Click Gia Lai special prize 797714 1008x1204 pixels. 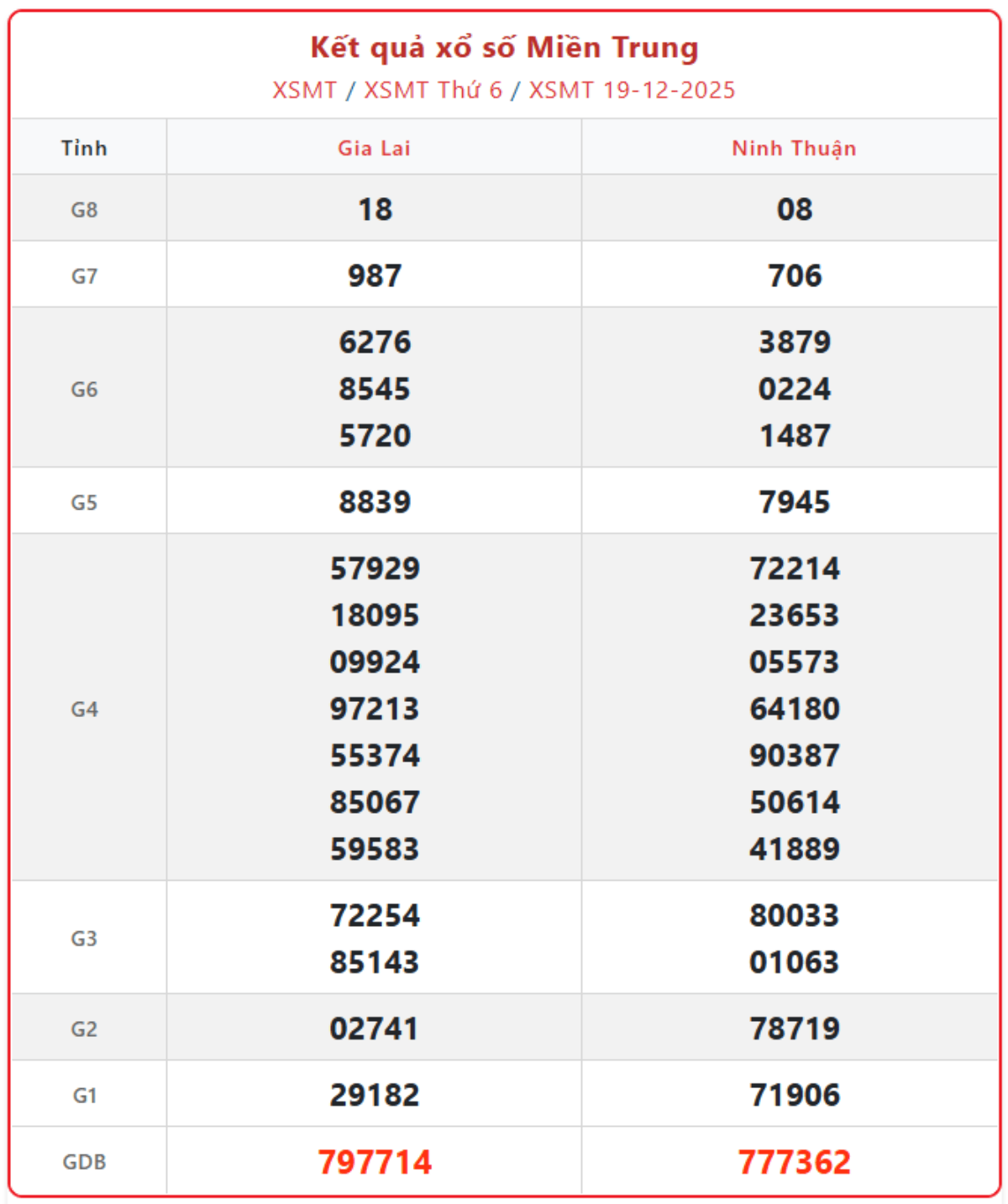pos(375,1163)
